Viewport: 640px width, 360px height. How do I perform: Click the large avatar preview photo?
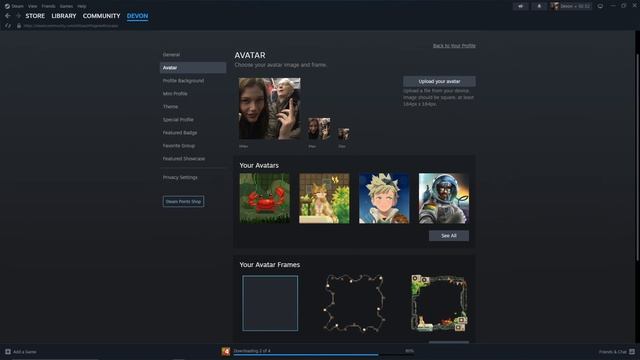pos(269,109)
